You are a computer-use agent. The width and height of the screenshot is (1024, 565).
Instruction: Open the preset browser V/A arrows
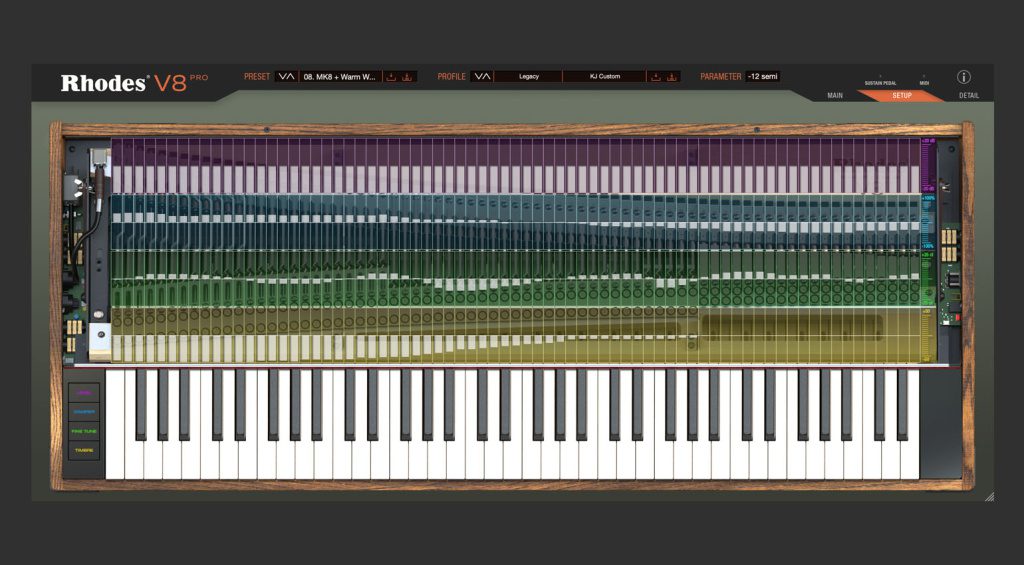coord(286,76)
